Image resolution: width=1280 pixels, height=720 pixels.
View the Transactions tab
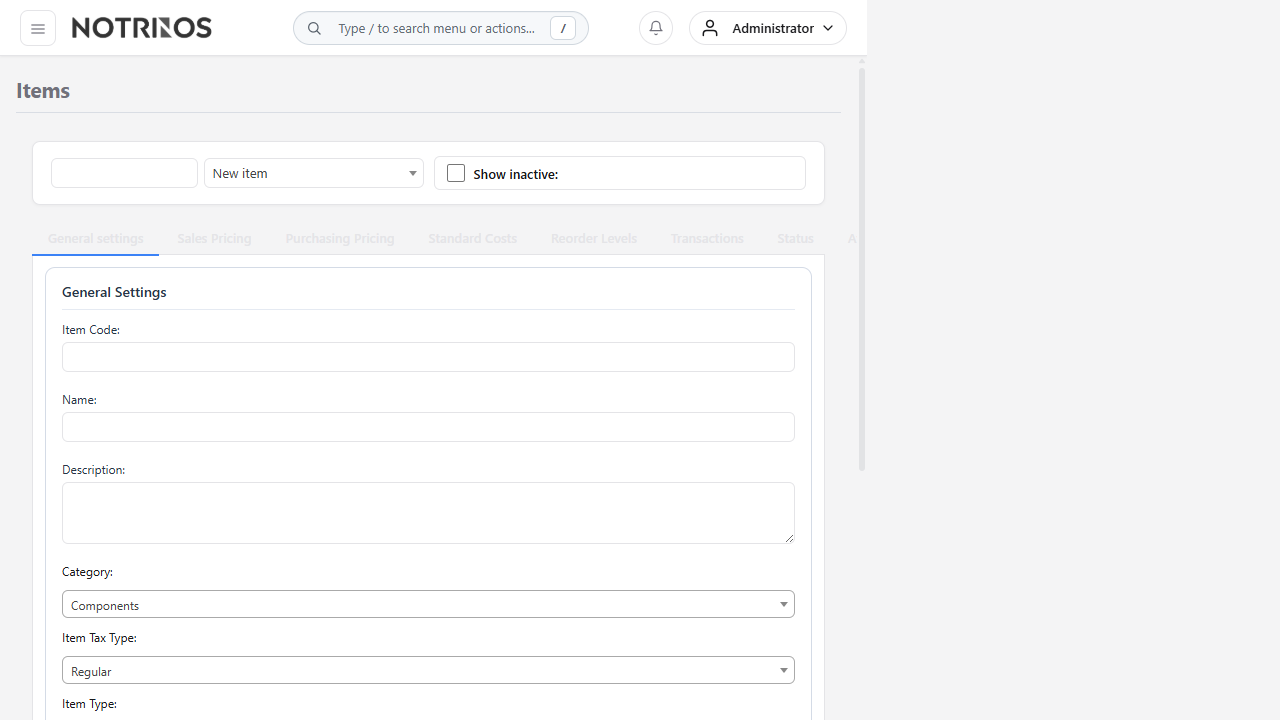[x=707, y=238]
